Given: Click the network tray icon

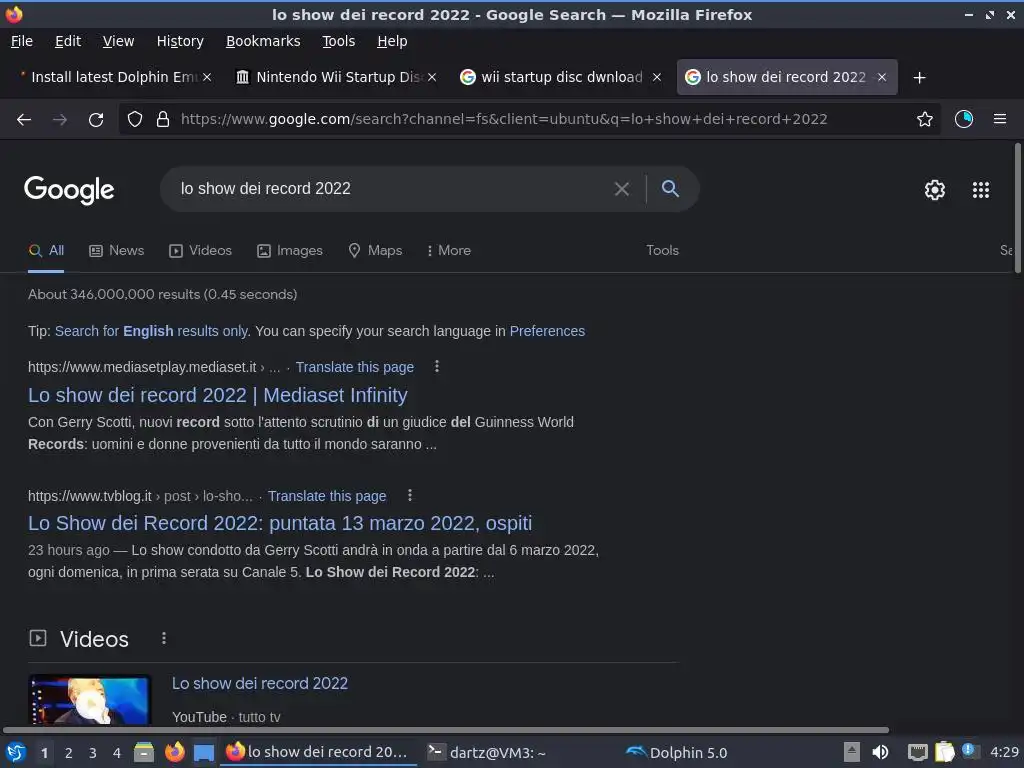Looking at the screenshot, I should coord(918,752).
